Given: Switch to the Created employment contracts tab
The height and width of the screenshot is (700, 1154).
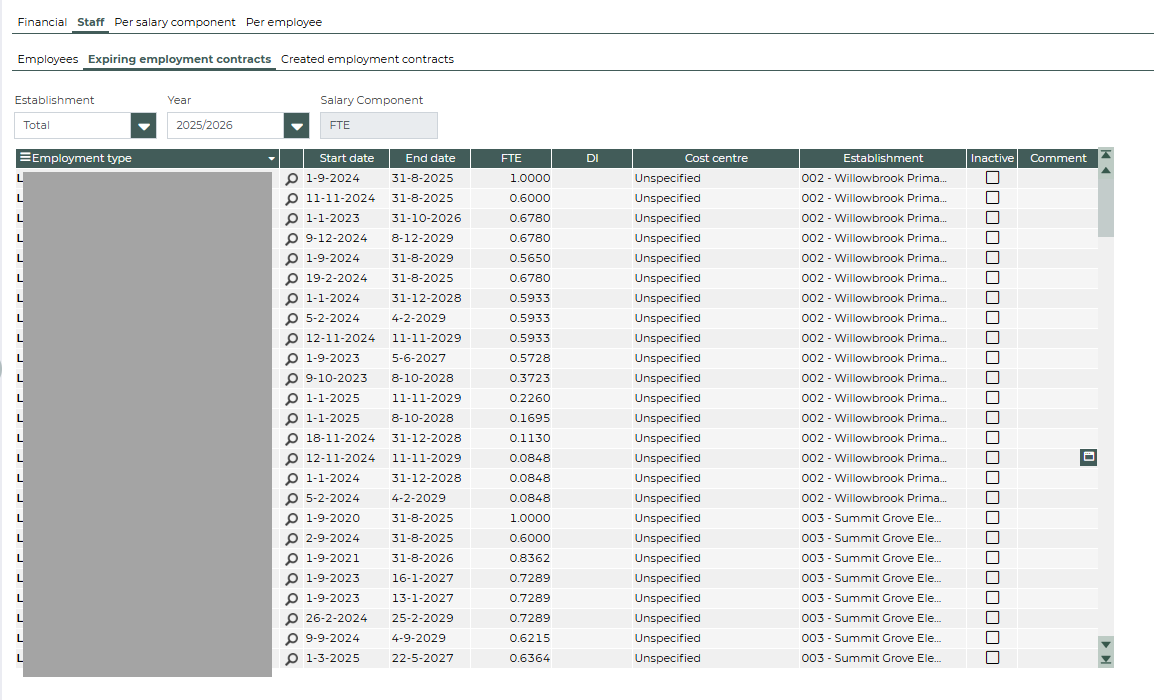Looking at the screenshot, I should [x=367, y=60].
